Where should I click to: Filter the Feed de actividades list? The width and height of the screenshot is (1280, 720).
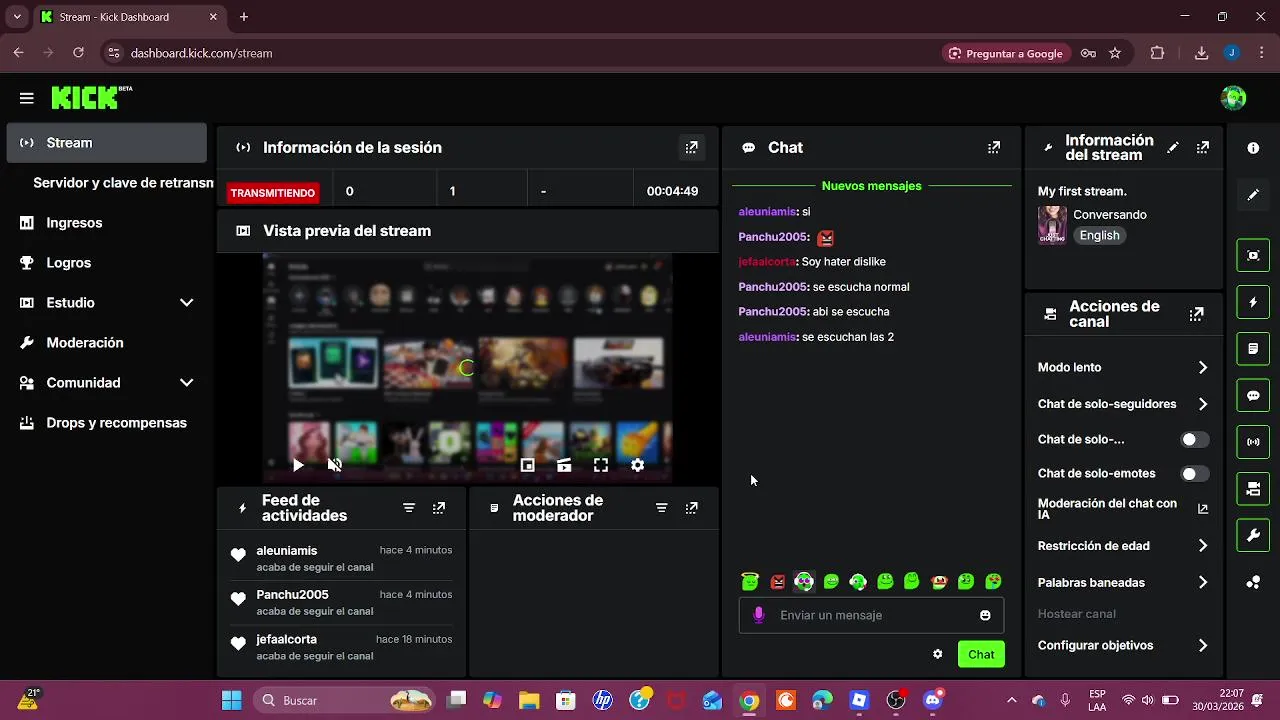409,508
